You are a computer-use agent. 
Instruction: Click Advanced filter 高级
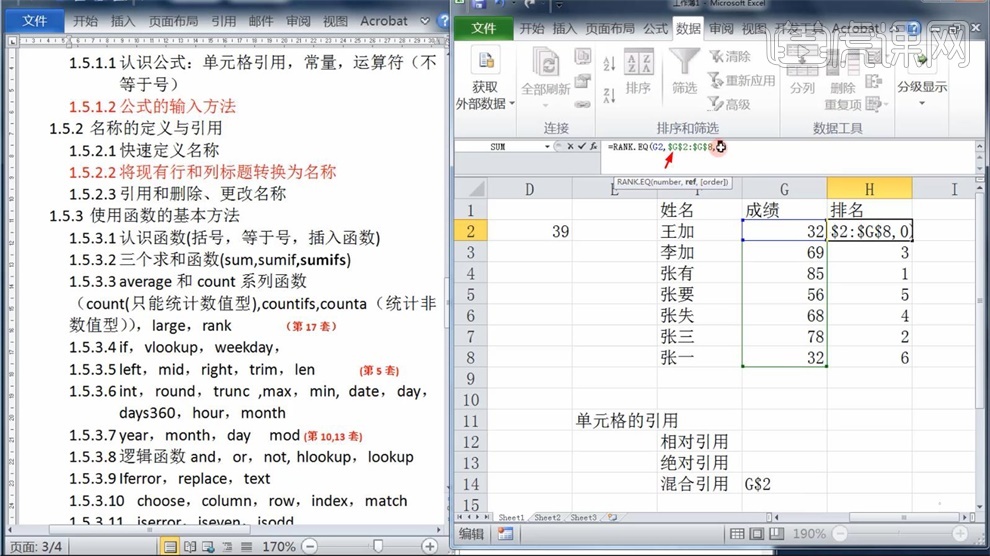click(x=729, y=104)
